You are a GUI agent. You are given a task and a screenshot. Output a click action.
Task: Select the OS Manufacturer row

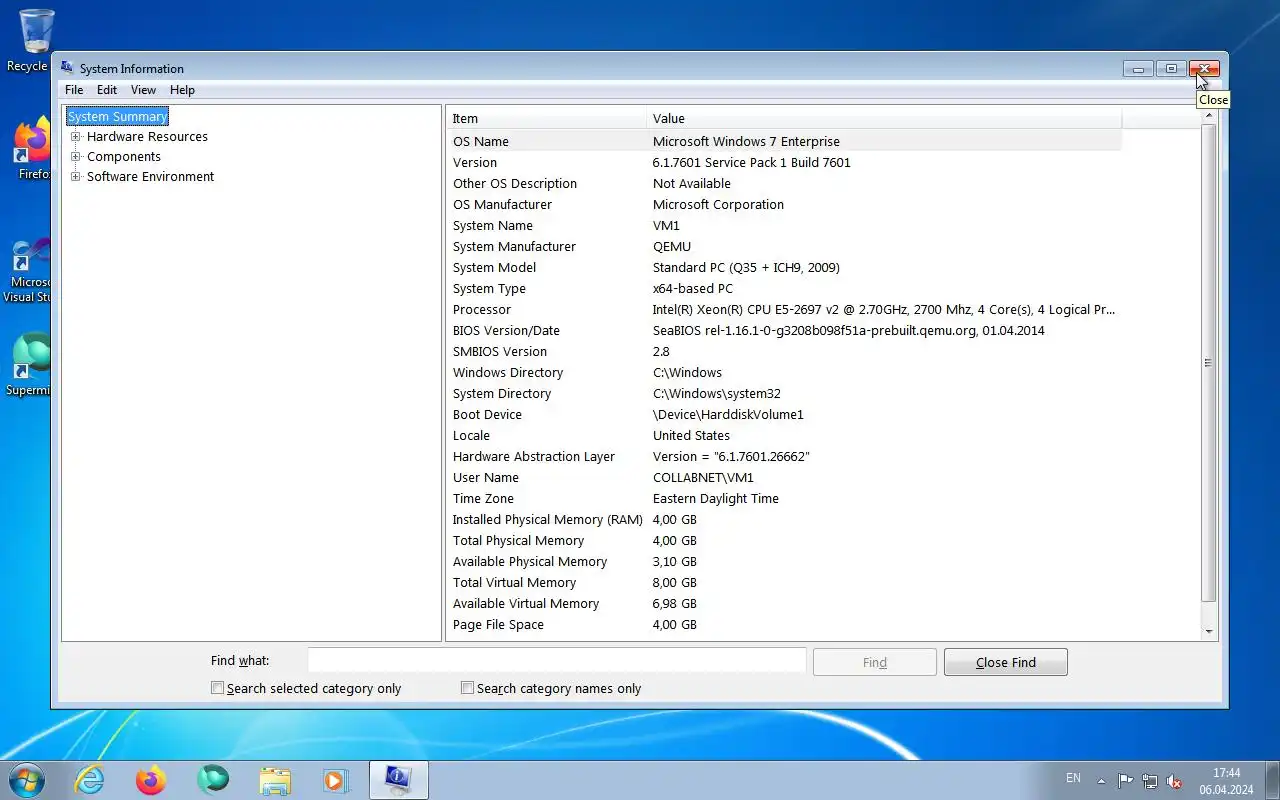tap(784, 205)
